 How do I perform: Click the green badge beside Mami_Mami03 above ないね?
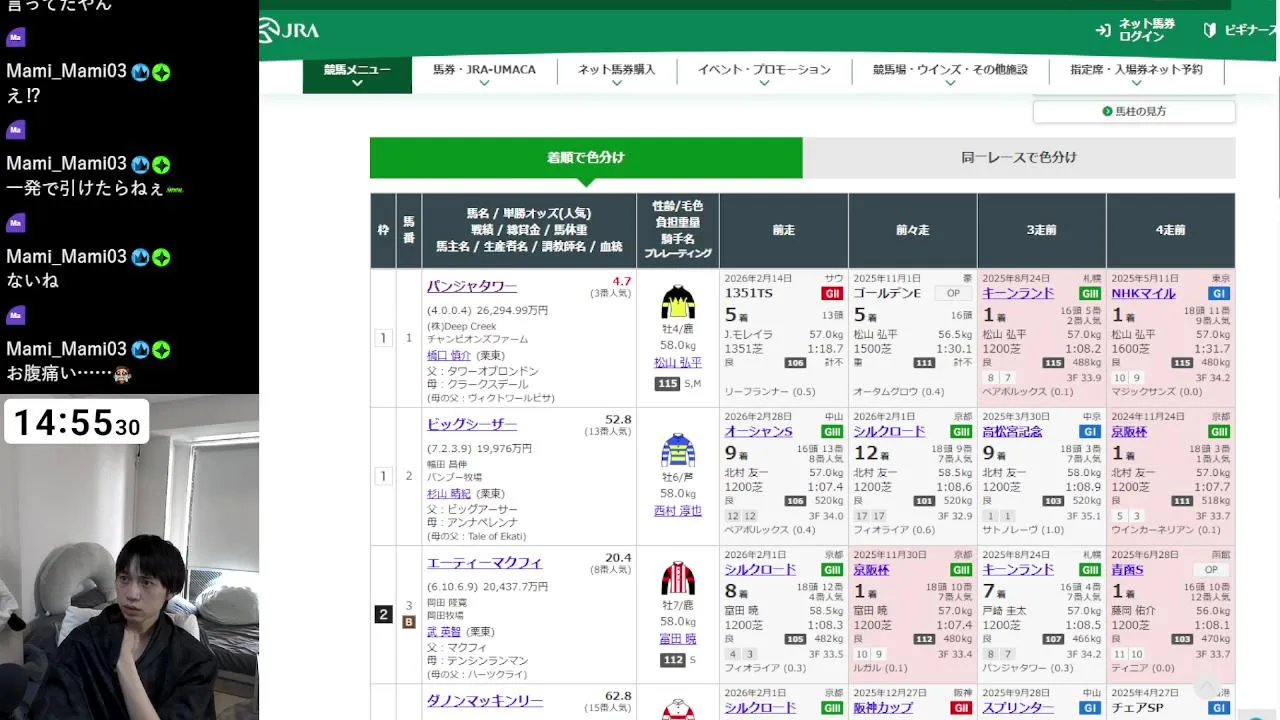(161, 257)
